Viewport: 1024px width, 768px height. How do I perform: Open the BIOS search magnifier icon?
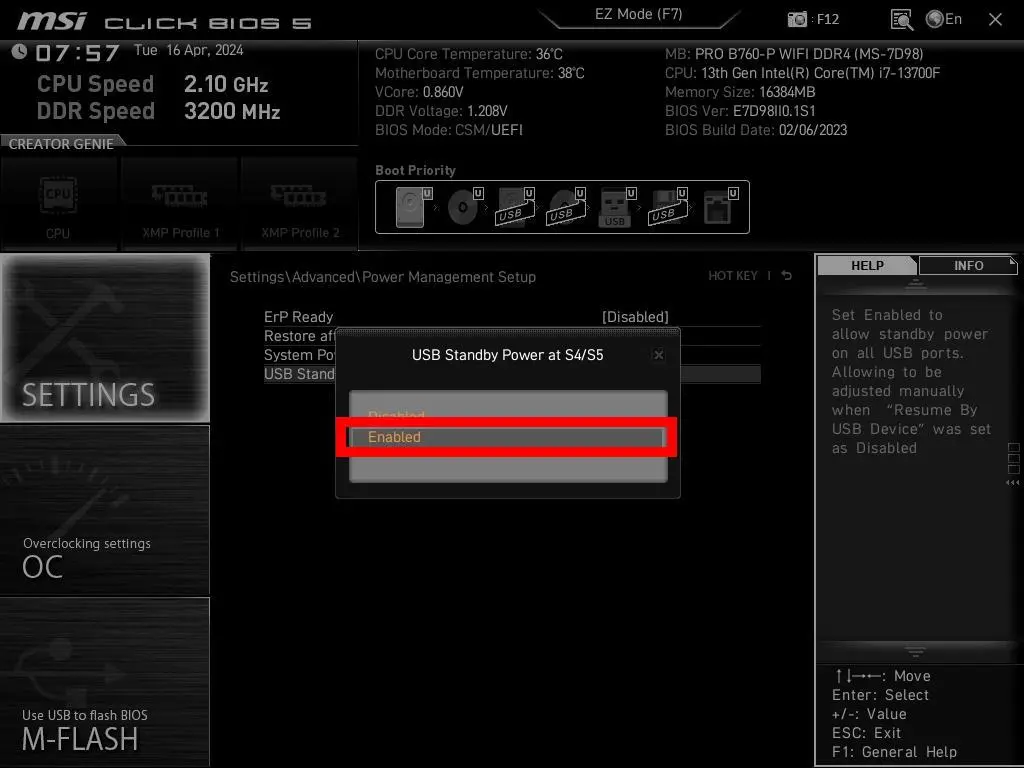tap(901, 20)
